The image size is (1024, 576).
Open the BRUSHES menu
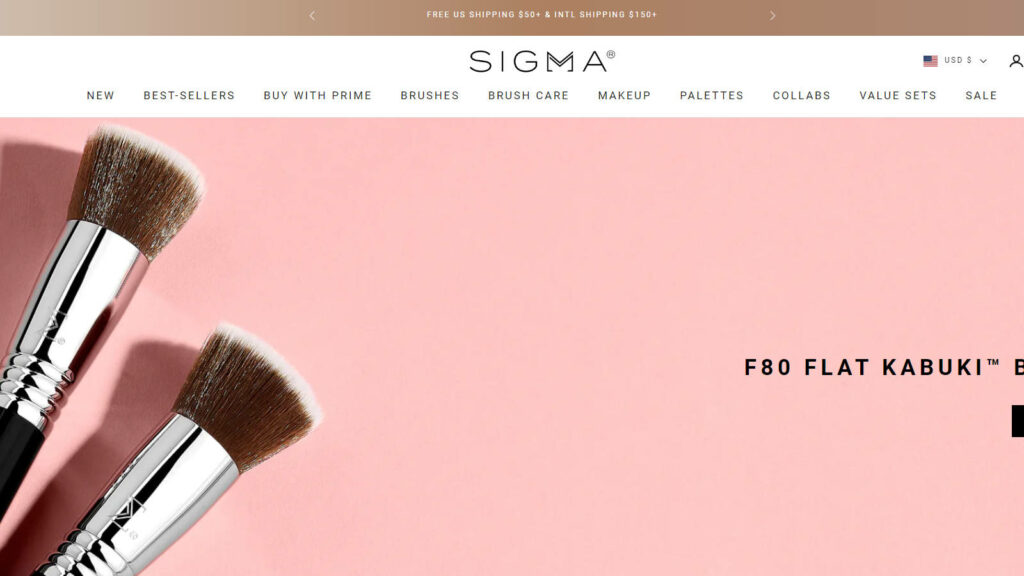(430, 95)
